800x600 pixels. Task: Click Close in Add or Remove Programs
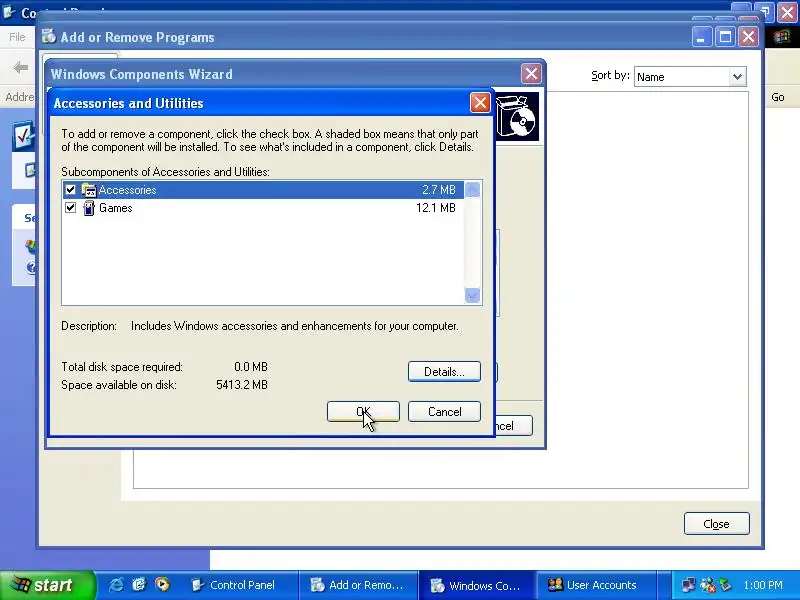pos(717,524)
